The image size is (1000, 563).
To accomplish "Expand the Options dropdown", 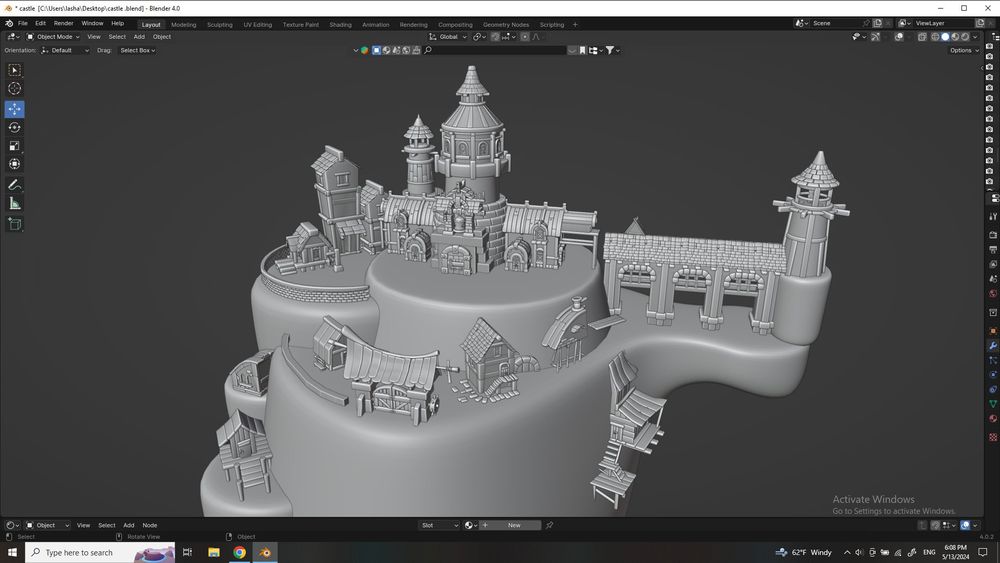I will click(x=964, y=50).
